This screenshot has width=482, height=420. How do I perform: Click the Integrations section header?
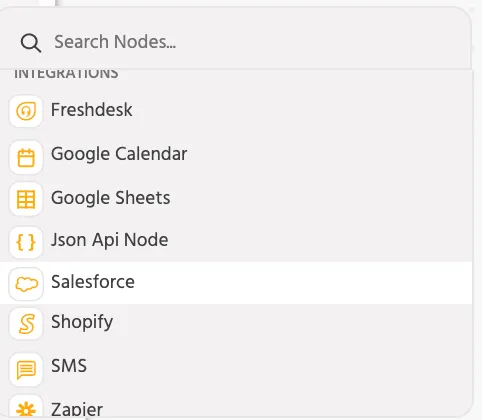[x=66, y=74]
